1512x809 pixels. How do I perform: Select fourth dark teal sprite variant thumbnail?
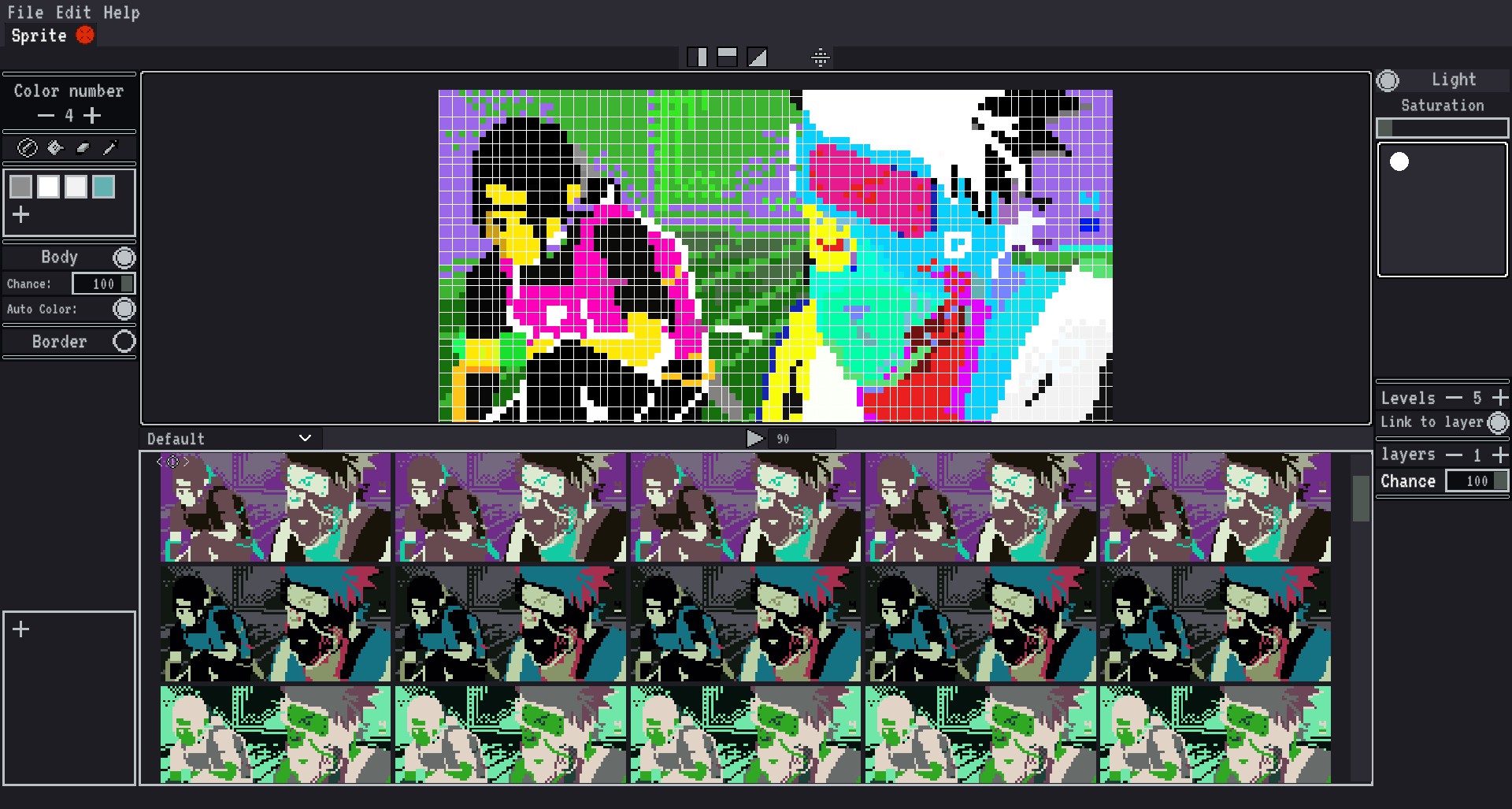point(980,624)
